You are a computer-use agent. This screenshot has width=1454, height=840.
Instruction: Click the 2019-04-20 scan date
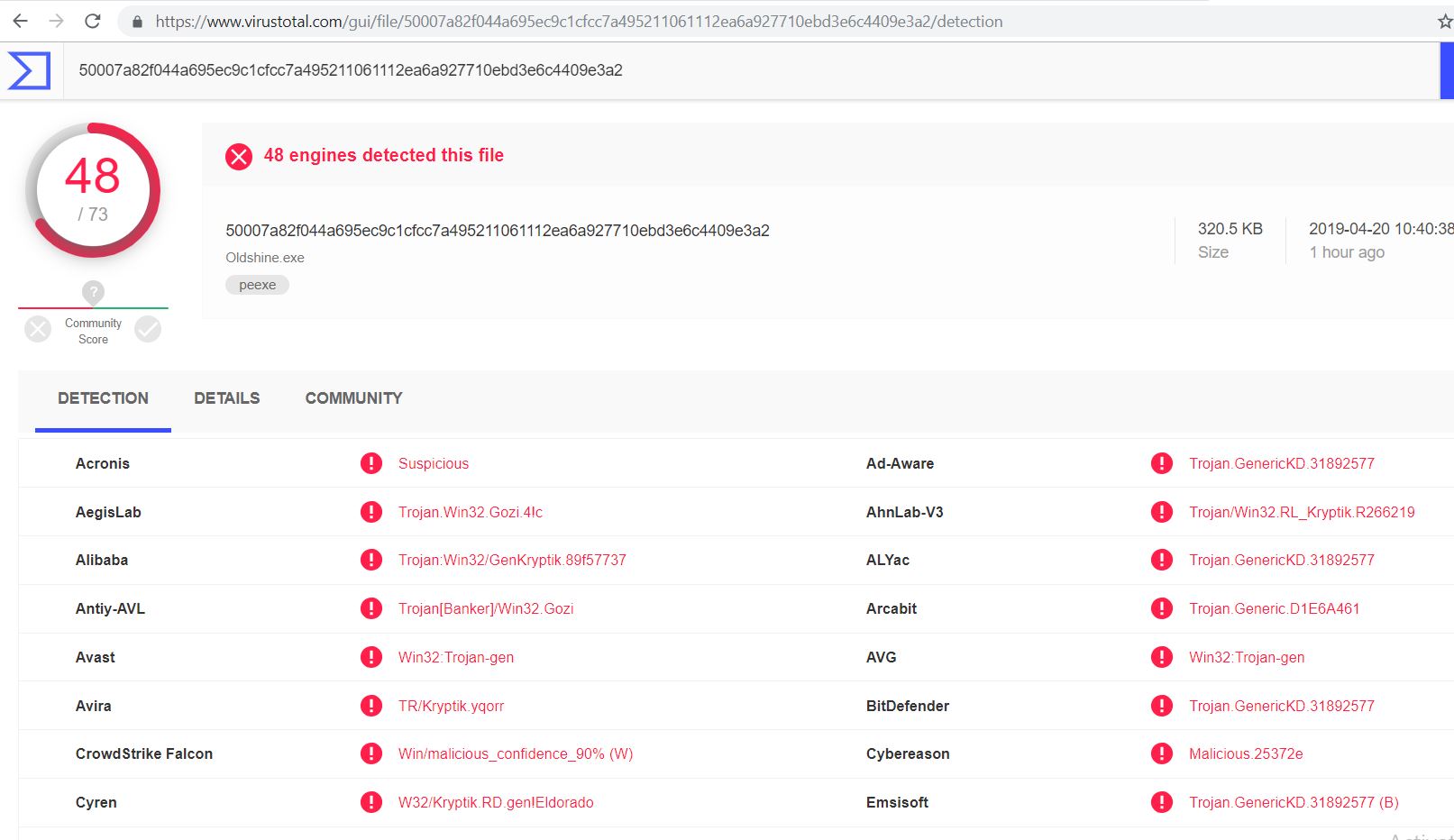click(x=1381, y=229)
